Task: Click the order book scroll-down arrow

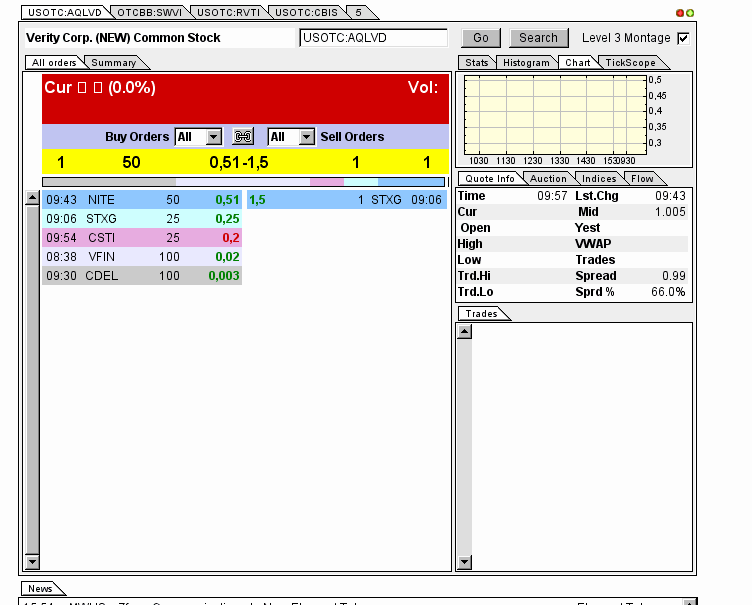Action: 33,562
